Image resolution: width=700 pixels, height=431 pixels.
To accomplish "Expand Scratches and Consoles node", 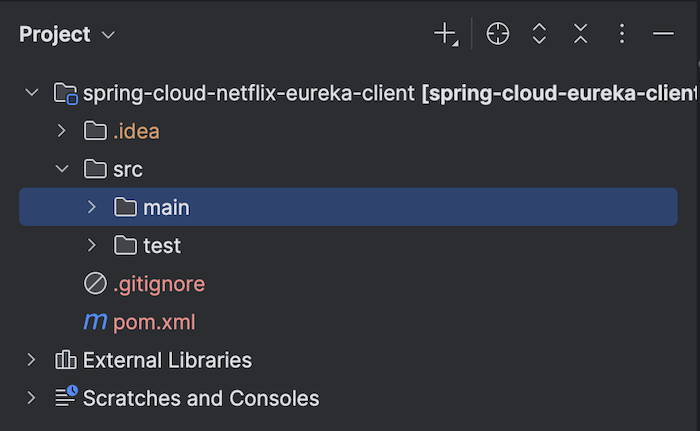I will click(x=32, y=398).
